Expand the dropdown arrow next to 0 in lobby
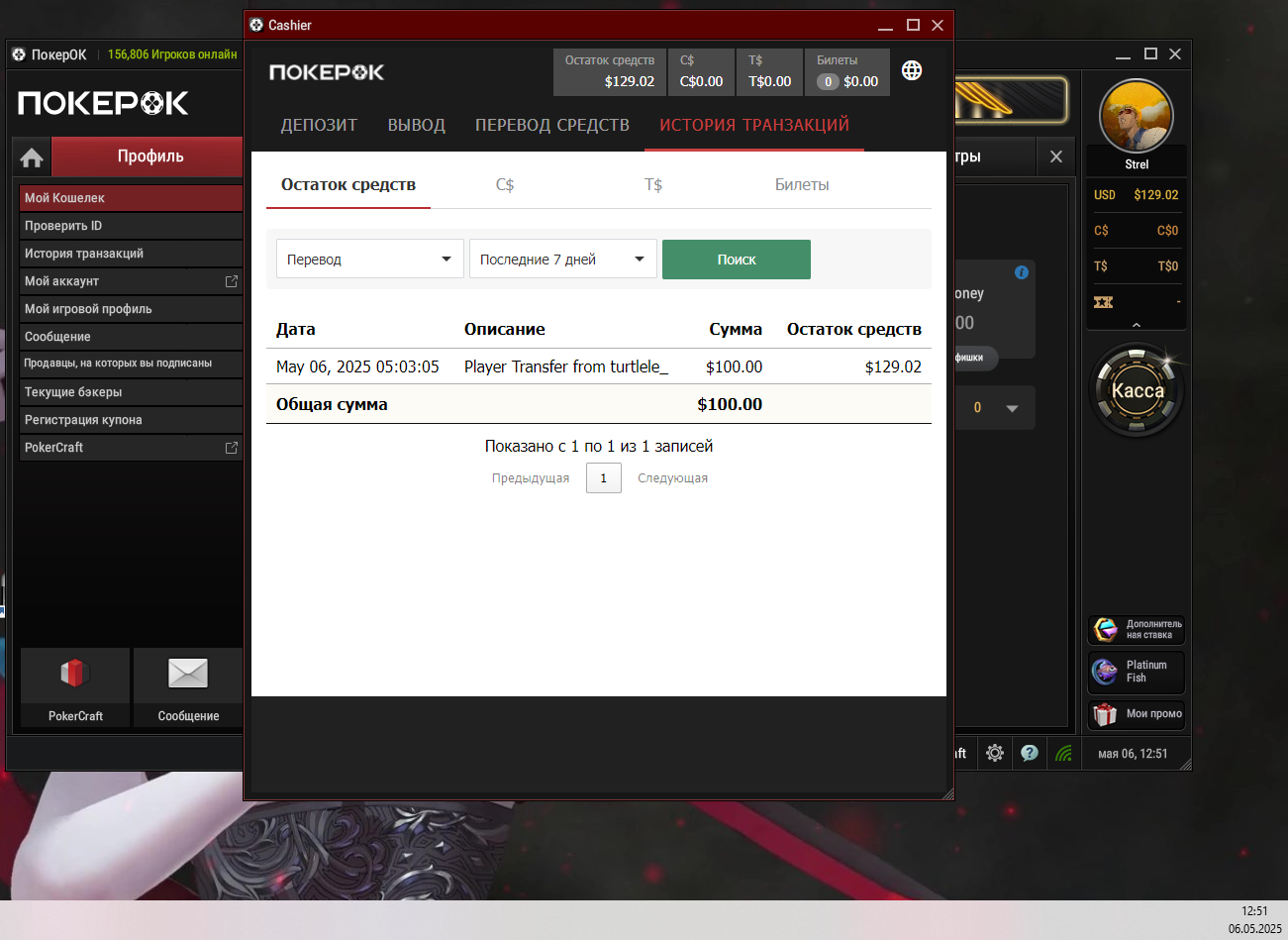Image resolution: width=1288 pixels, height=940 pixels. (x=1012, y=408)
